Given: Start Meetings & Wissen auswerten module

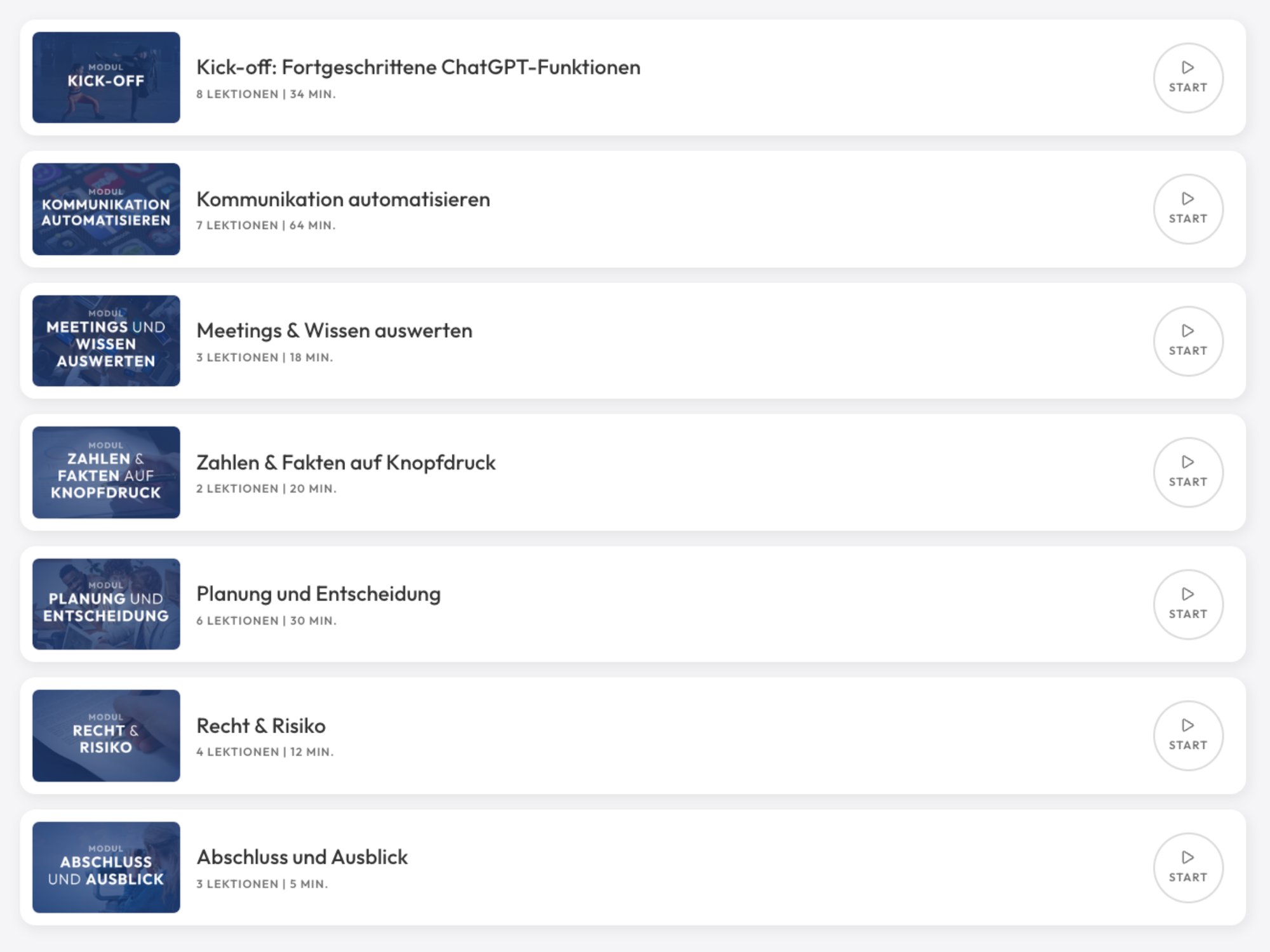Looking at the screenshot, I should pos(1187,341).
